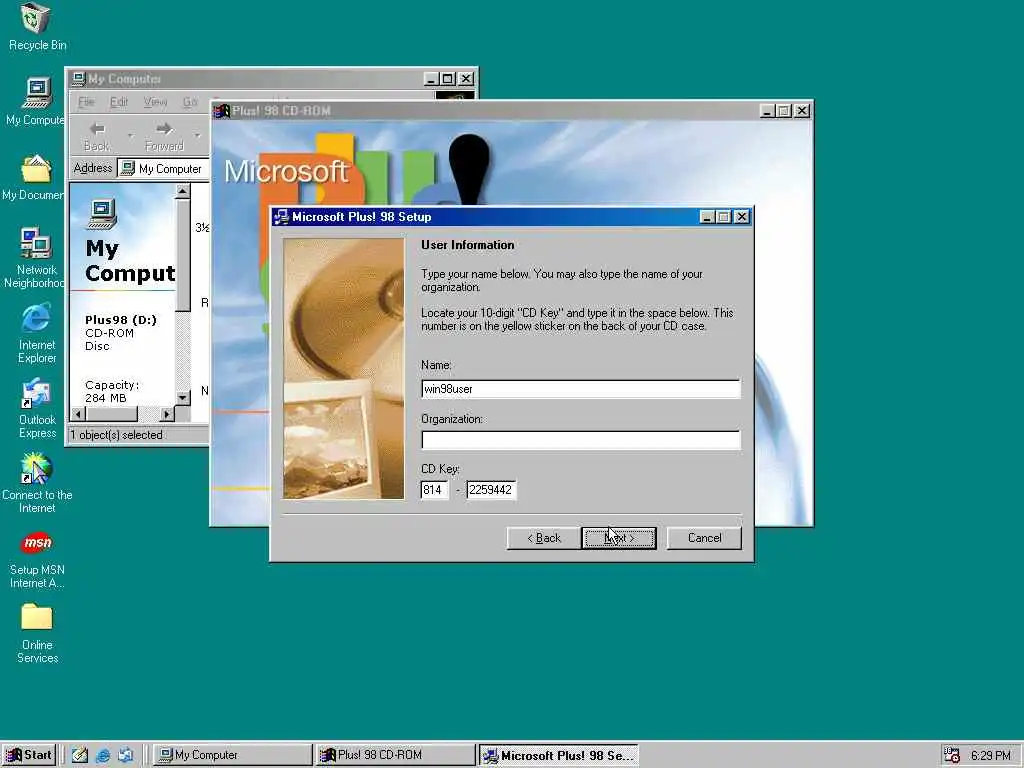This screenshot has height=768, width=1024.
Task: Click Next button in Setup dialog
Action: tap(619, 538)
